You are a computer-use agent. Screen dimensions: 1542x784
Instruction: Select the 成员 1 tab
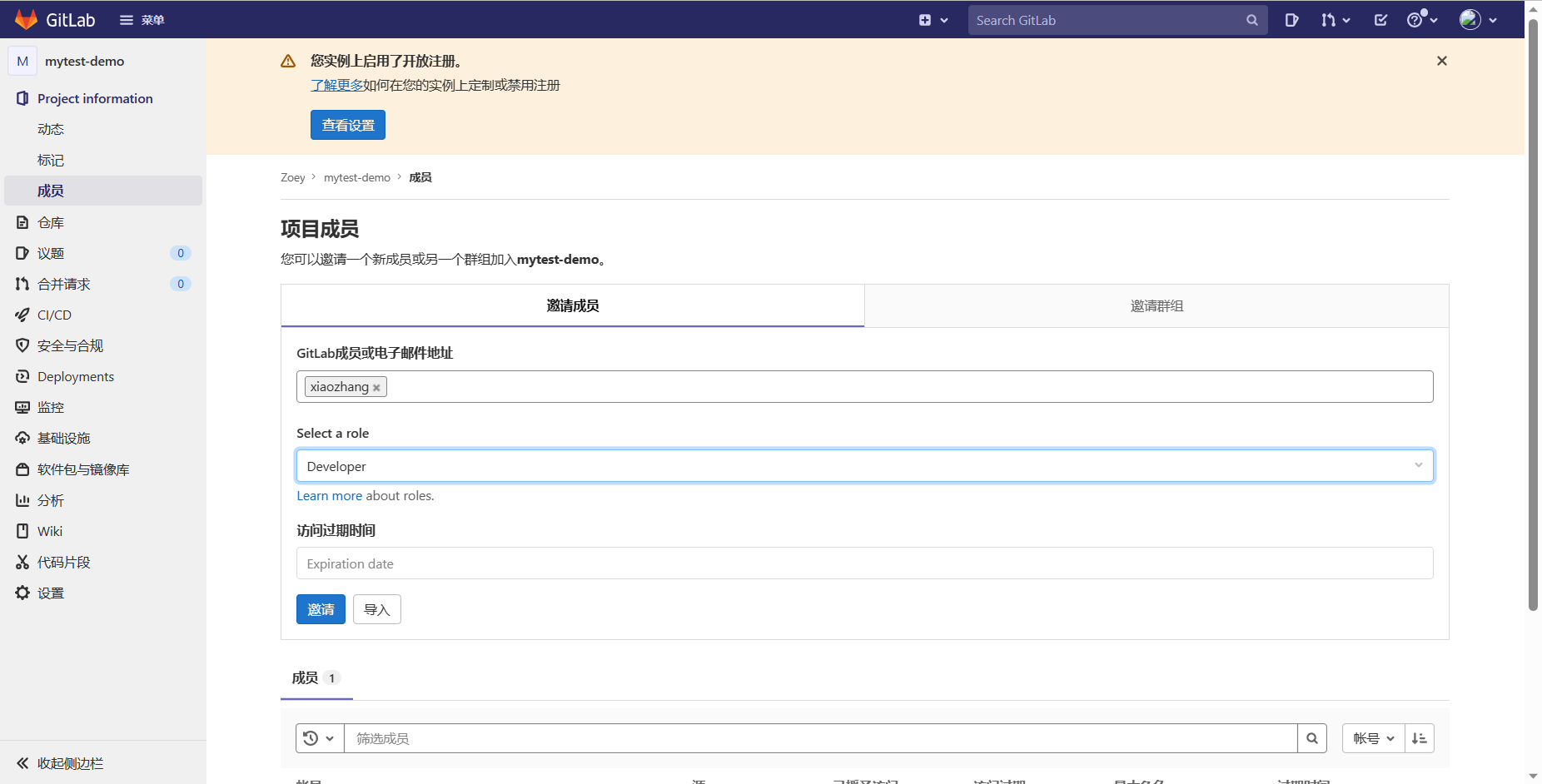[x=316, y=678]
